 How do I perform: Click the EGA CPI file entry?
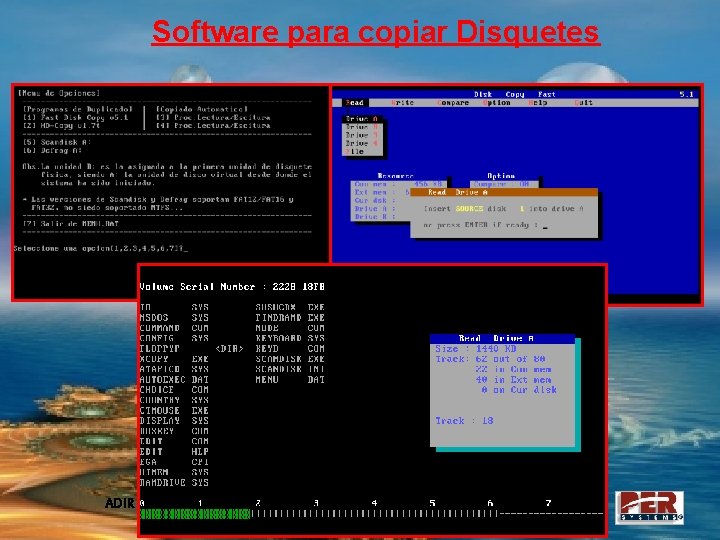pyautogui.click(x=174, y=462)
